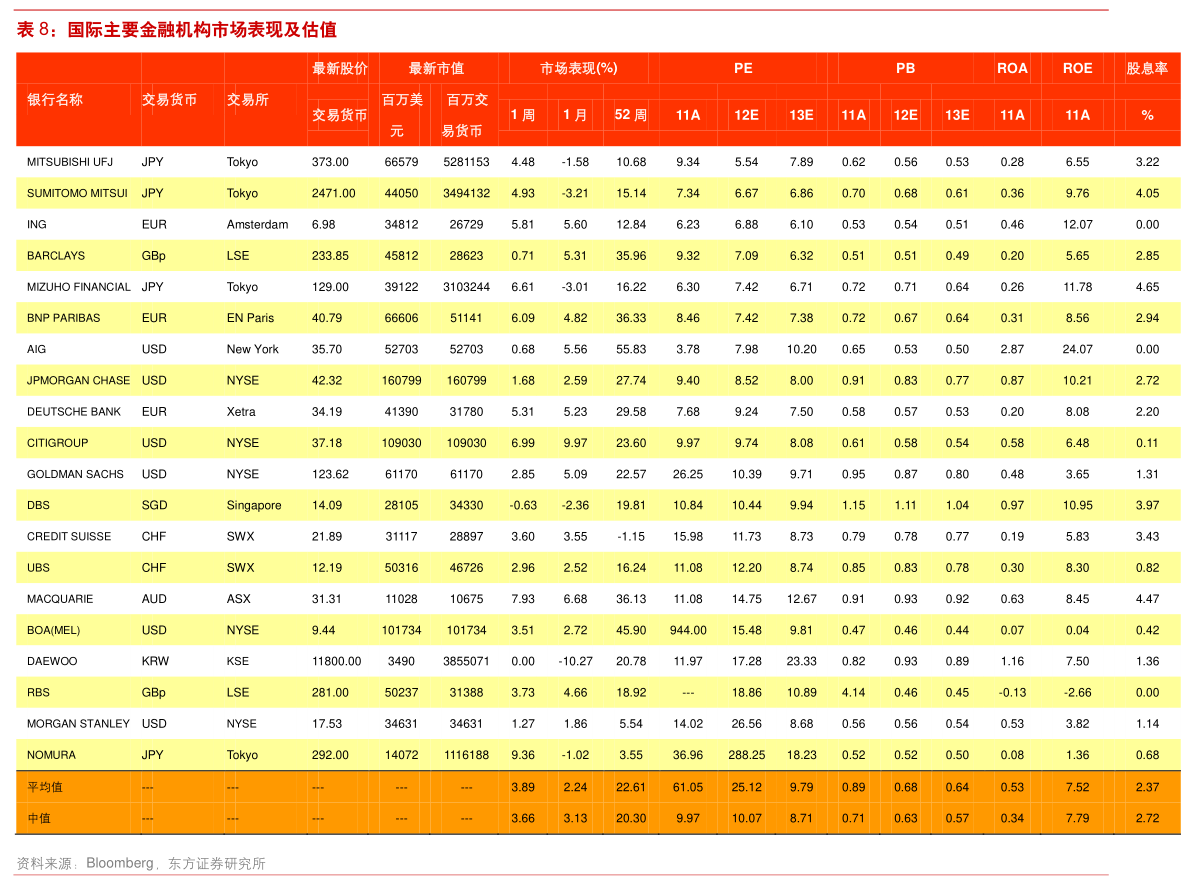
Task: Select the ING bank name cell
Action: [x=36, y=224]
